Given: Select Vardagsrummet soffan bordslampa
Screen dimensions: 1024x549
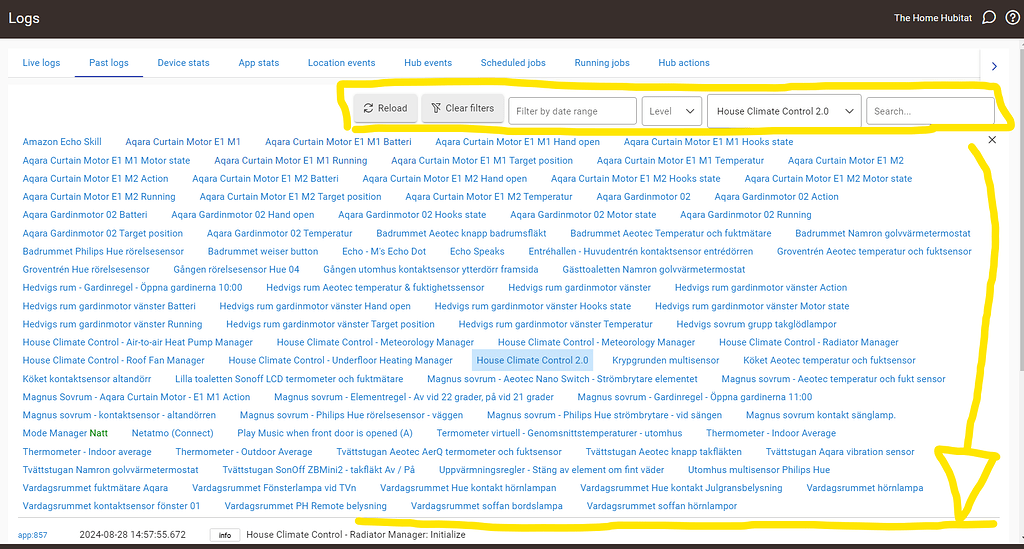Looking at the screenshot, I should click(487, 506).
